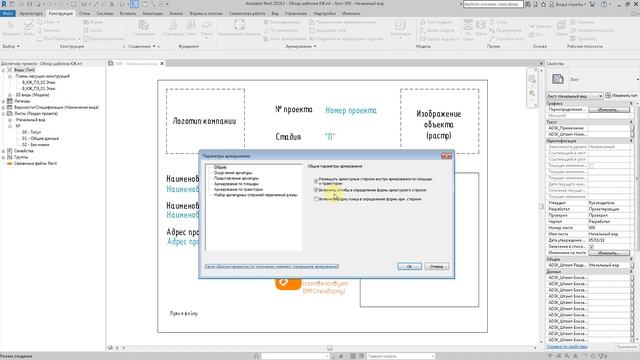Screen dimensions: 640x360
Task: Switch to the Архитектура ribbon tab
Action: 31,13
